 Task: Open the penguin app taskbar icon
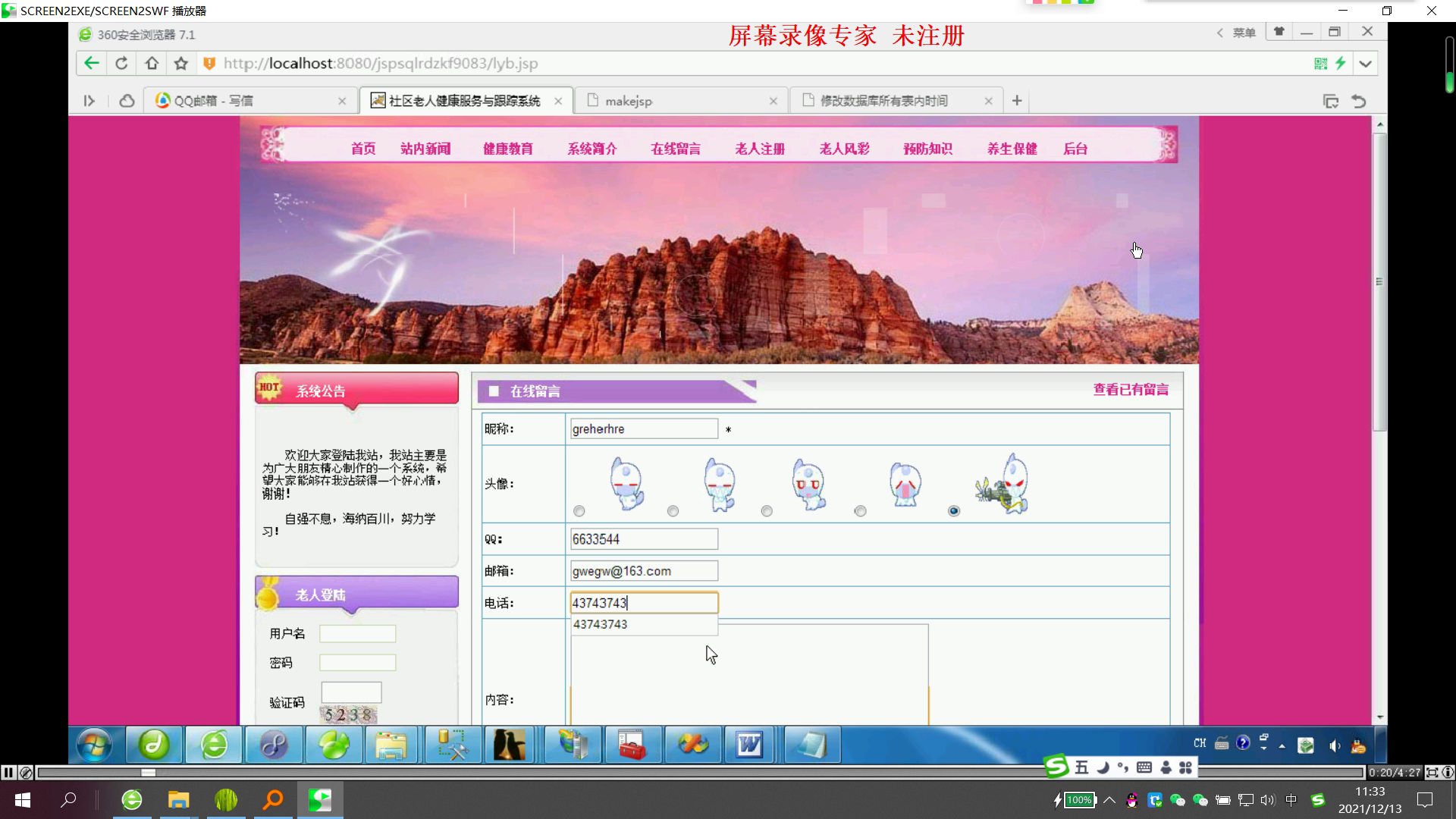pyautogui.click(x=510, y=745)
